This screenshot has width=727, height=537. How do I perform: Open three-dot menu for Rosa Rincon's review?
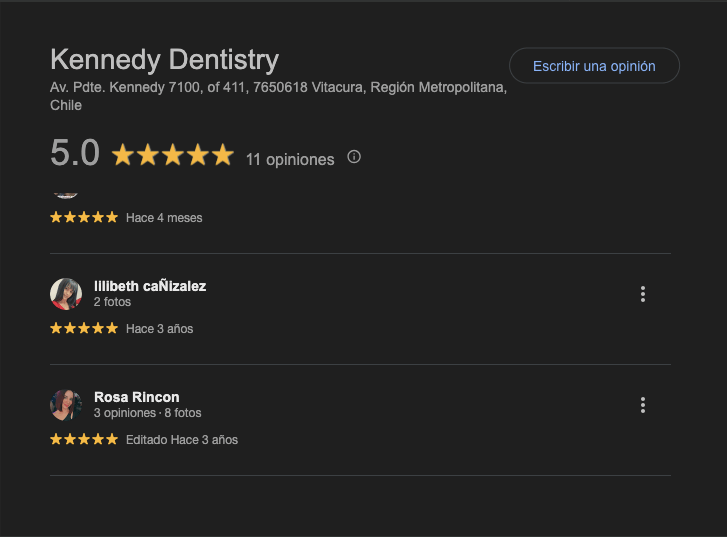(x=643, y=405)
